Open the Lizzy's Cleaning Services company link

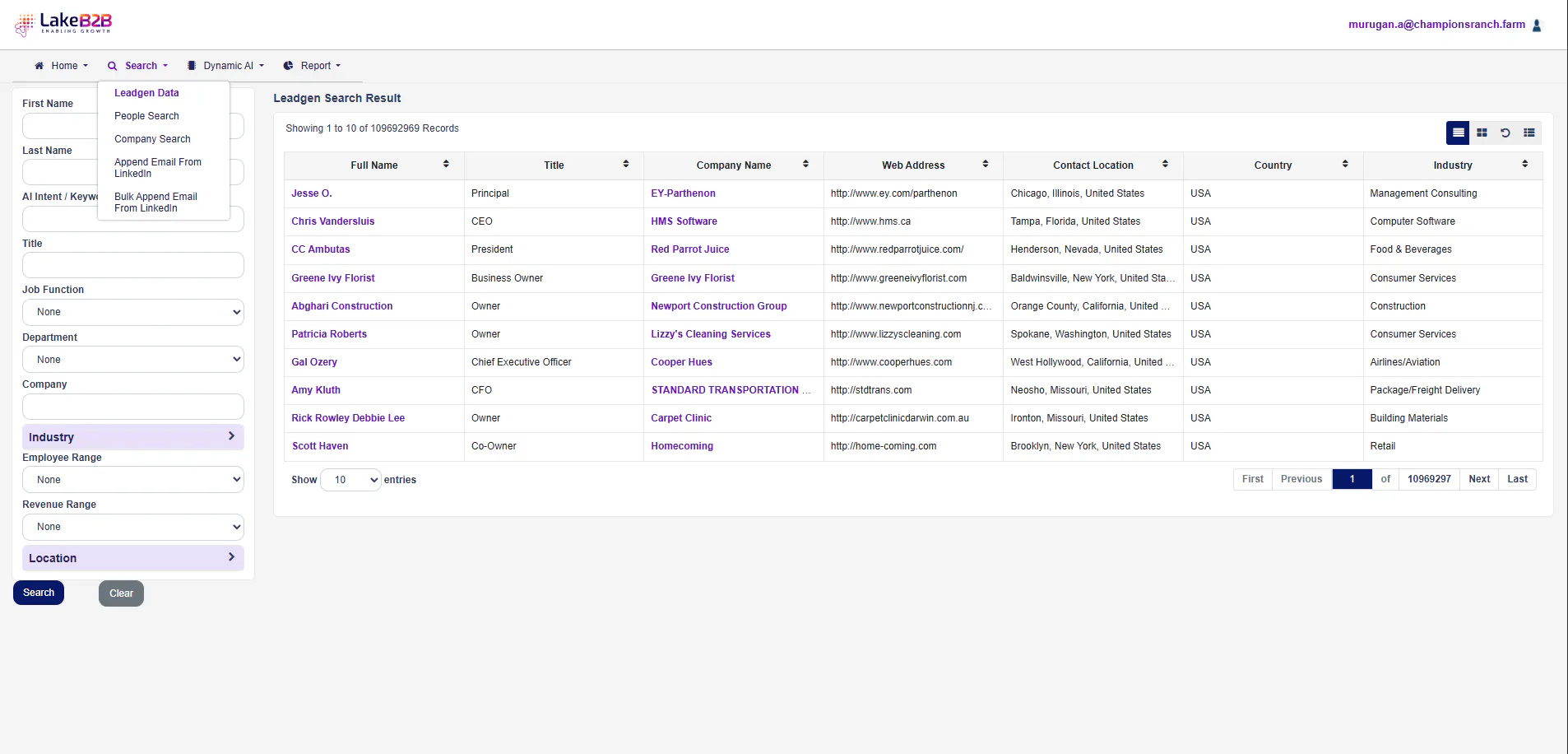click(x=711, y=334)
